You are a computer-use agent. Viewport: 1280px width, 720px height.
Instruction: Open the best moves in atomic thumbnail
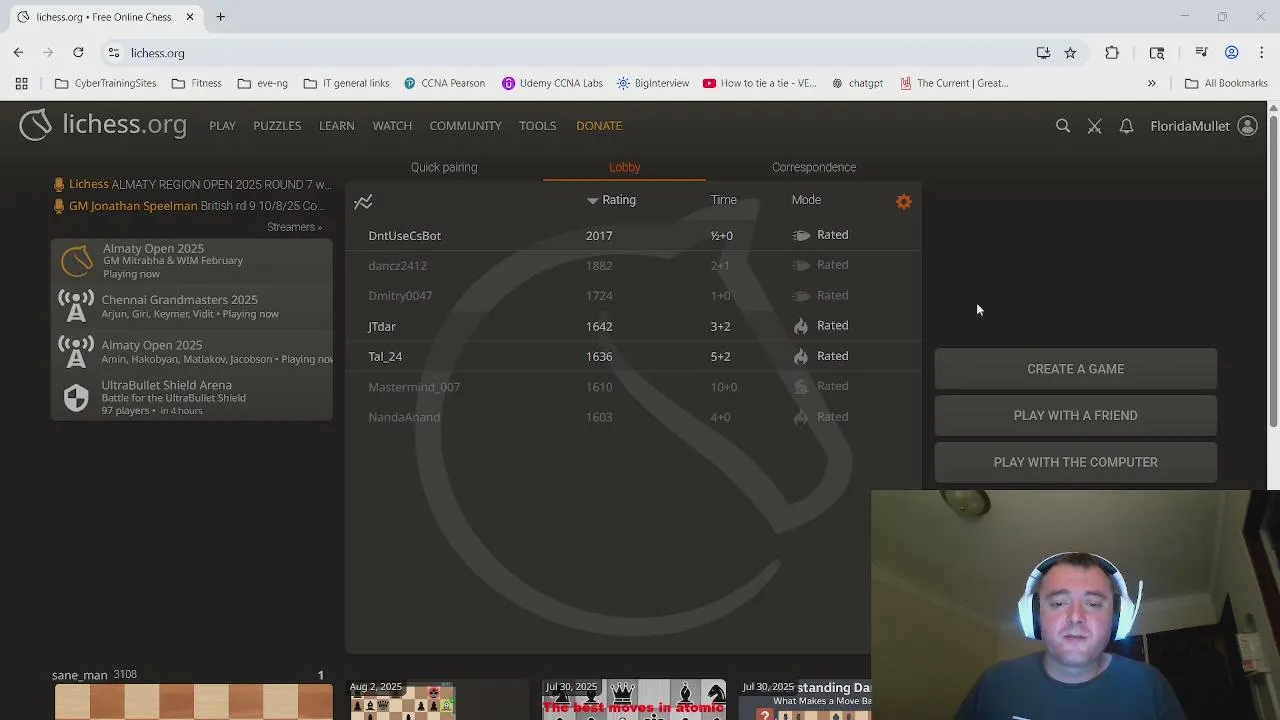pyautogui.click(x=634, y=699)
